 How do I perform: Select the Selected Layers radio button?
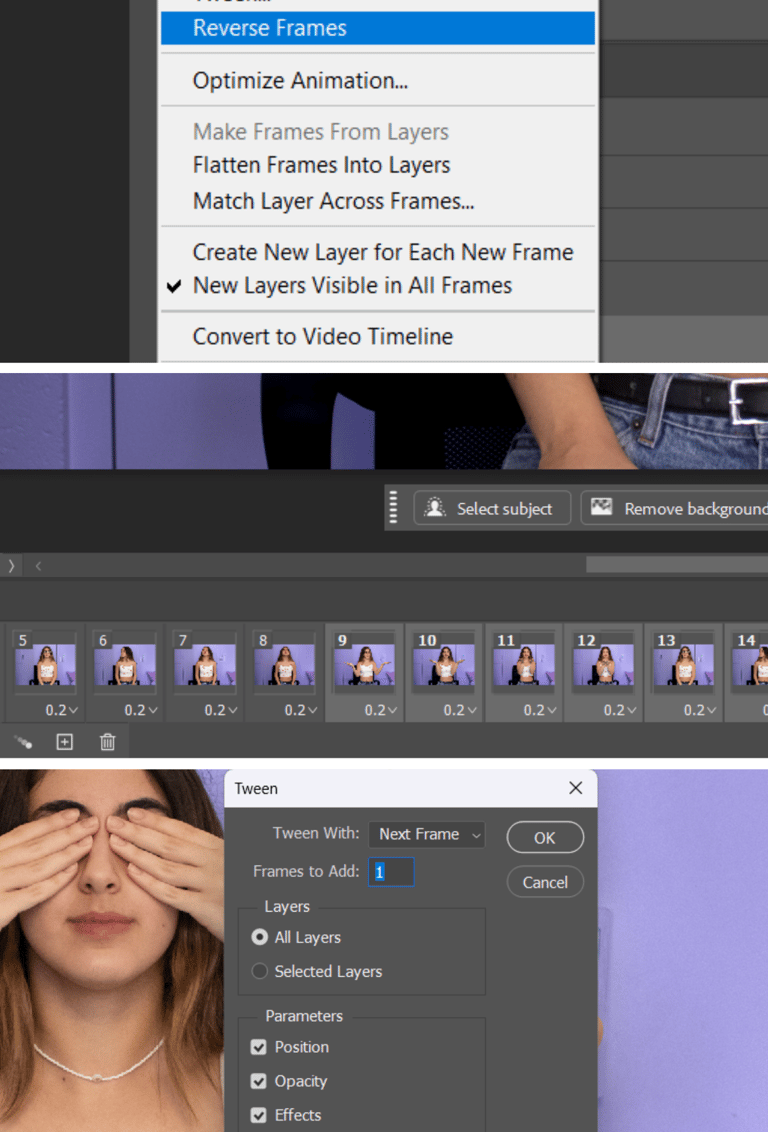[x=259, y=971]
